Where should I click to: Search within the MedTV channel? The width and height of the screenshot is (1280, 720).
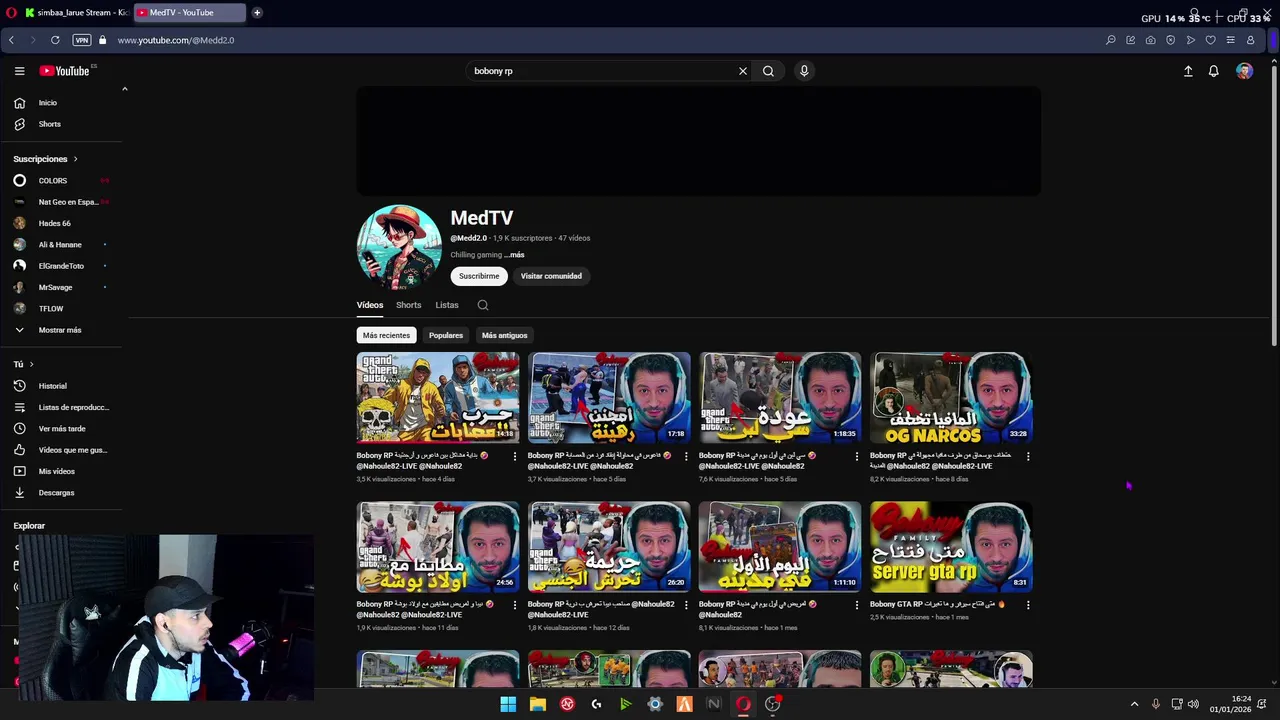point(483,305)
